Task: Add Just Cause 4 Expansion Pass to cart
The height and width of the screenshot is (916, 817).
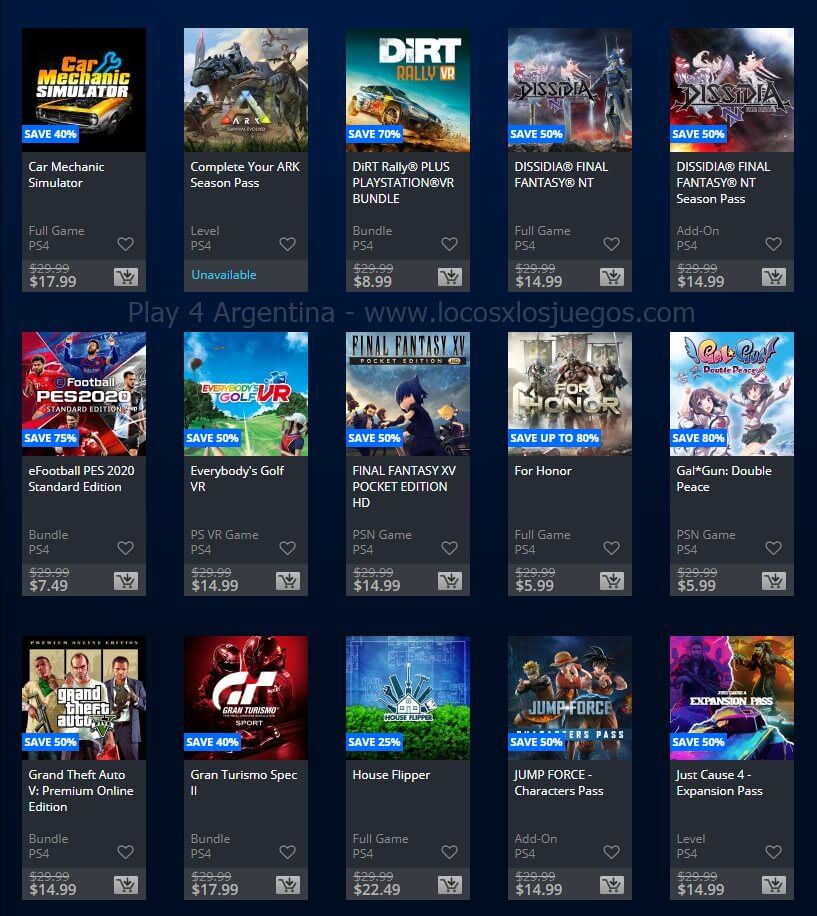Action: click(774, 884)
